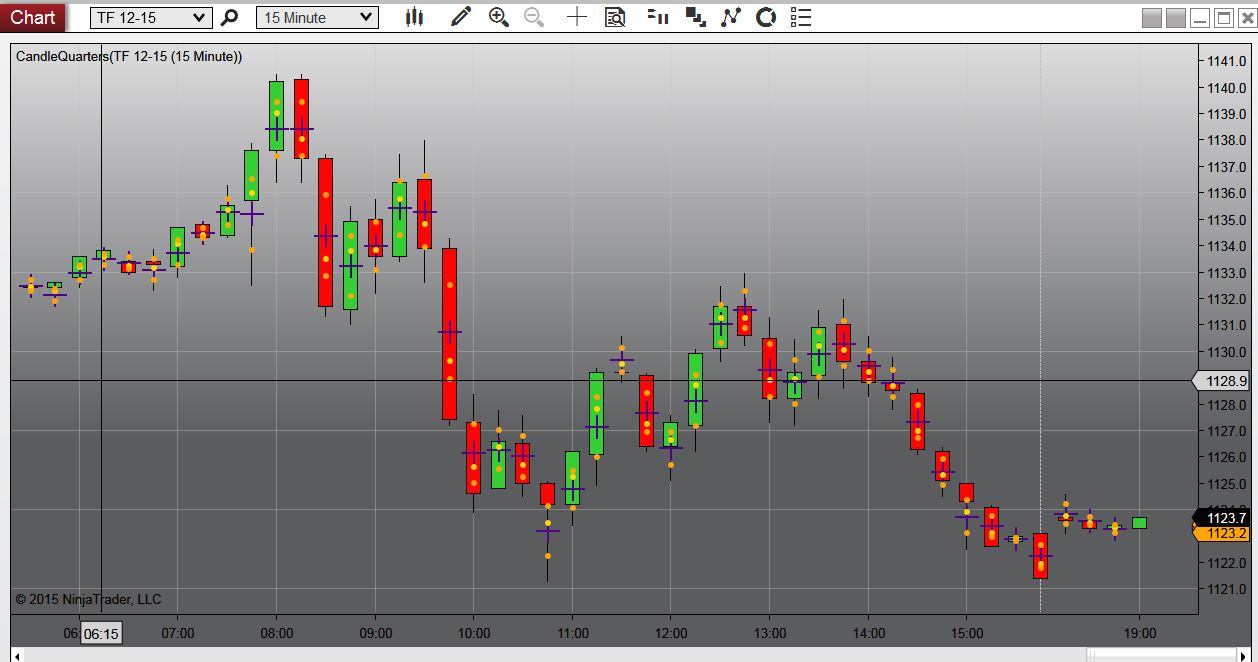
Task: Open the TF 12-15 instrument dropdown
Action: (150, 16)
